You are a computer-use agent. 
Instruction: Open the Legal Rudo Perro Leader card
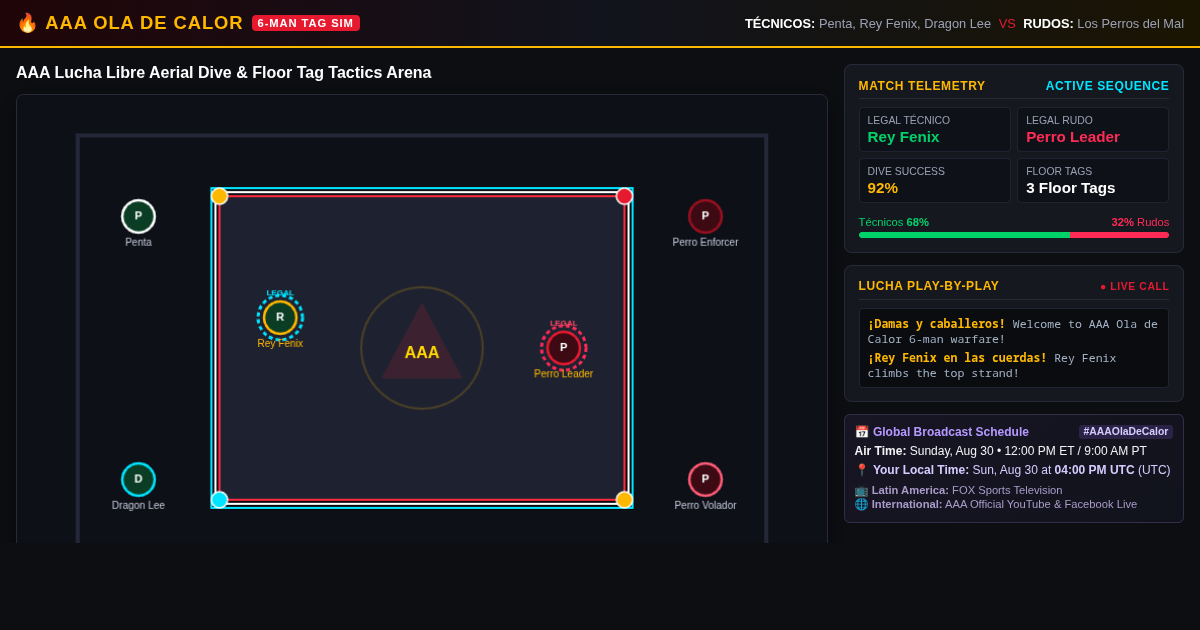(1093, 130)
